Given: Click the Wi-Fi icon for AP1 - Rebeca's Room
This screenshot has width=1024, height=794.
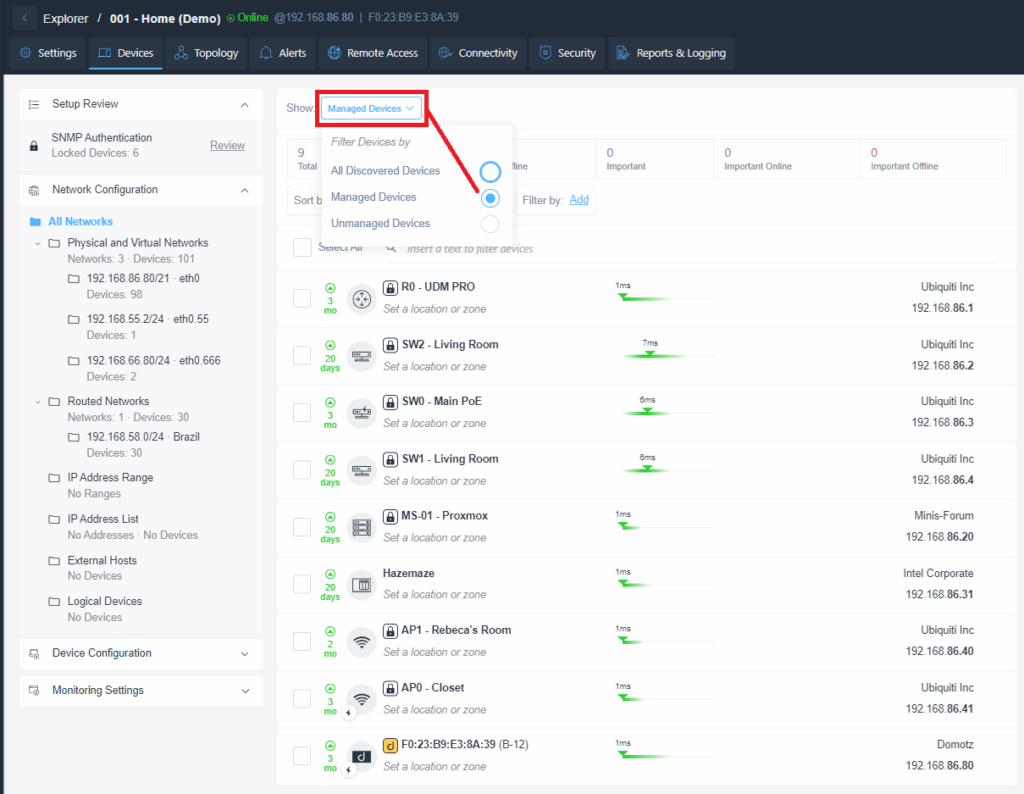Looking at the screenshot, I should (x=361, y=641).
